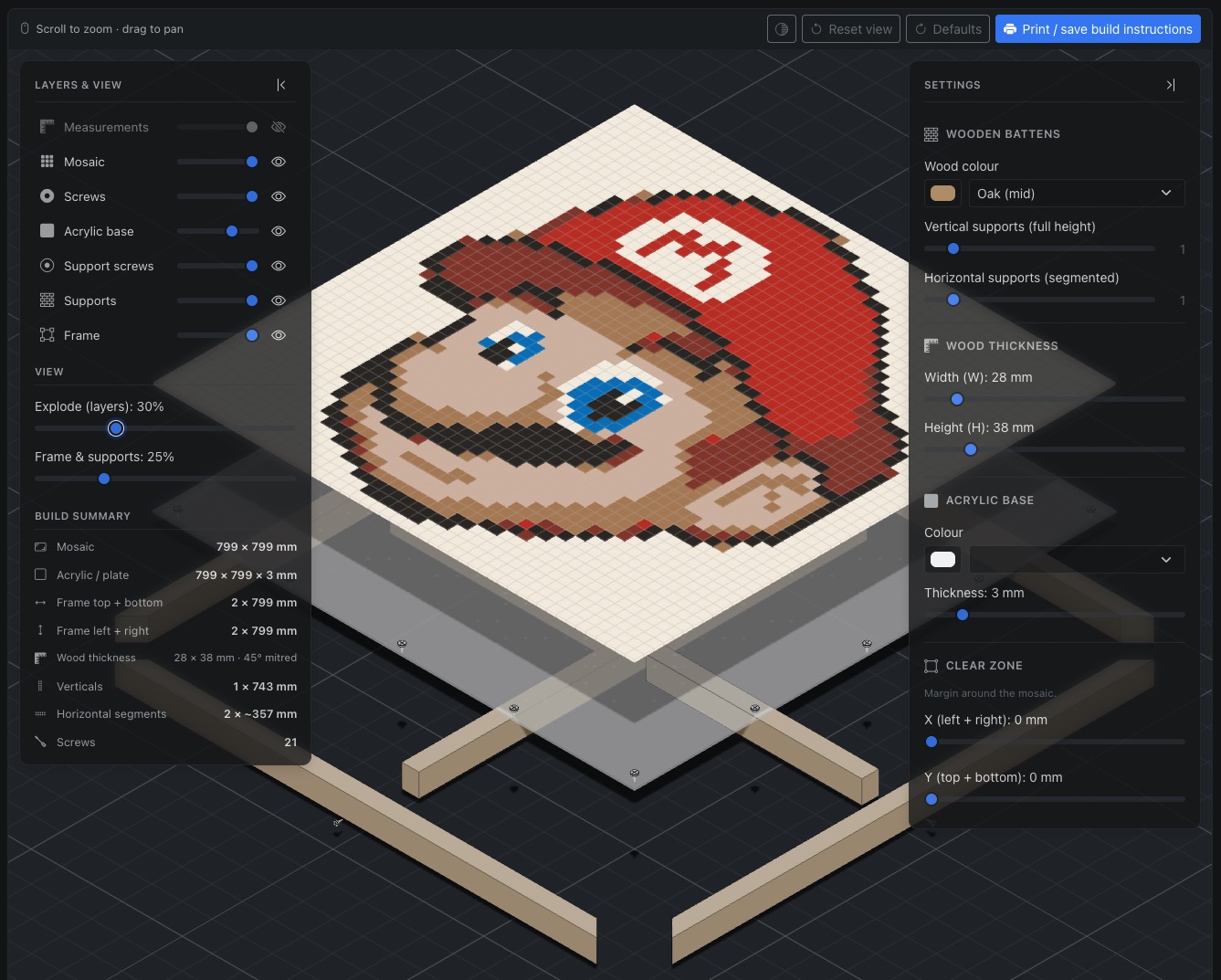Viewport: 1221px width, 980px height.
Task: Click the Frame layer icon
Action: point(47,335)
